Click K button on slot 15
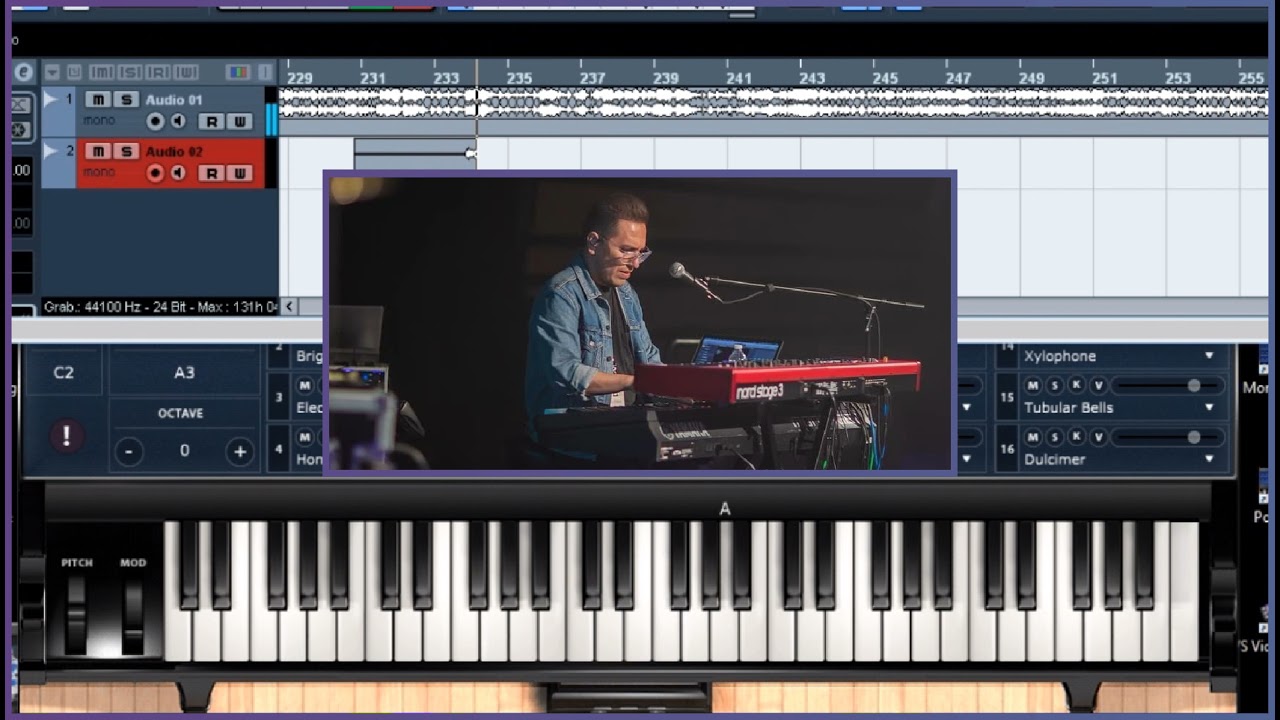 pos(1076,385)
